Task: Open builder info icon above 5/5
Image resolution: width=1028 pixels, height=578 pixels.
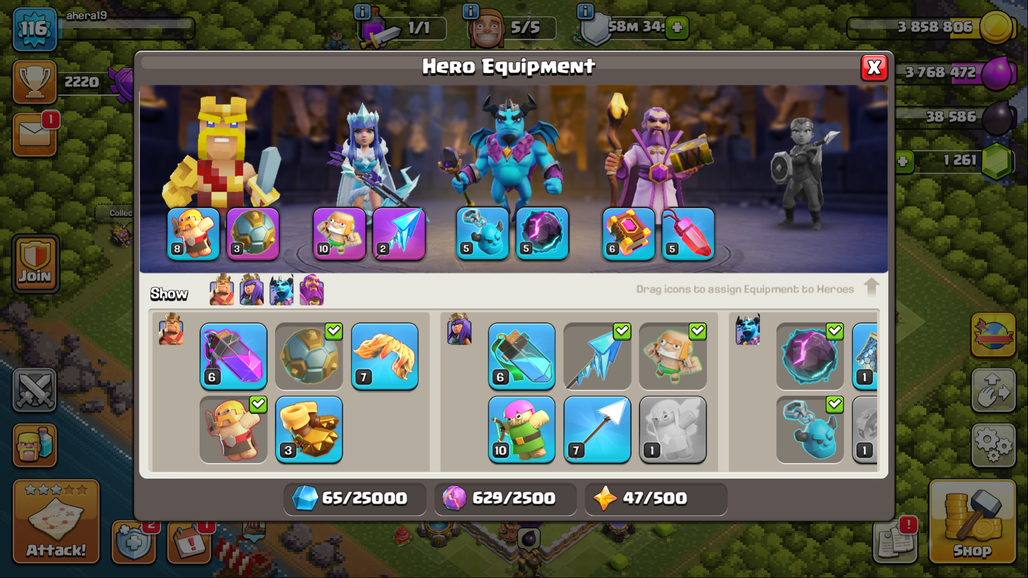Action: [x=470, y=11]
